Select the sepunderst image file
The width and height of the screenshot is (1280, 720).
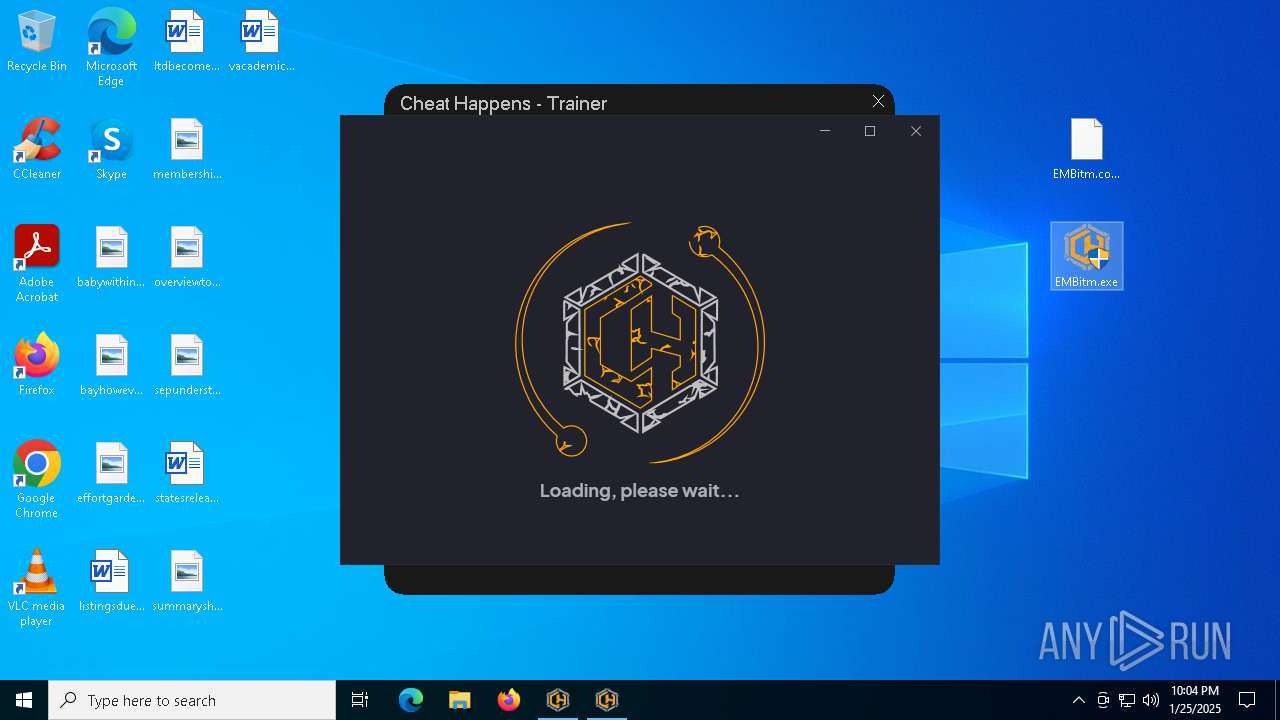click(x=187, y=366)
